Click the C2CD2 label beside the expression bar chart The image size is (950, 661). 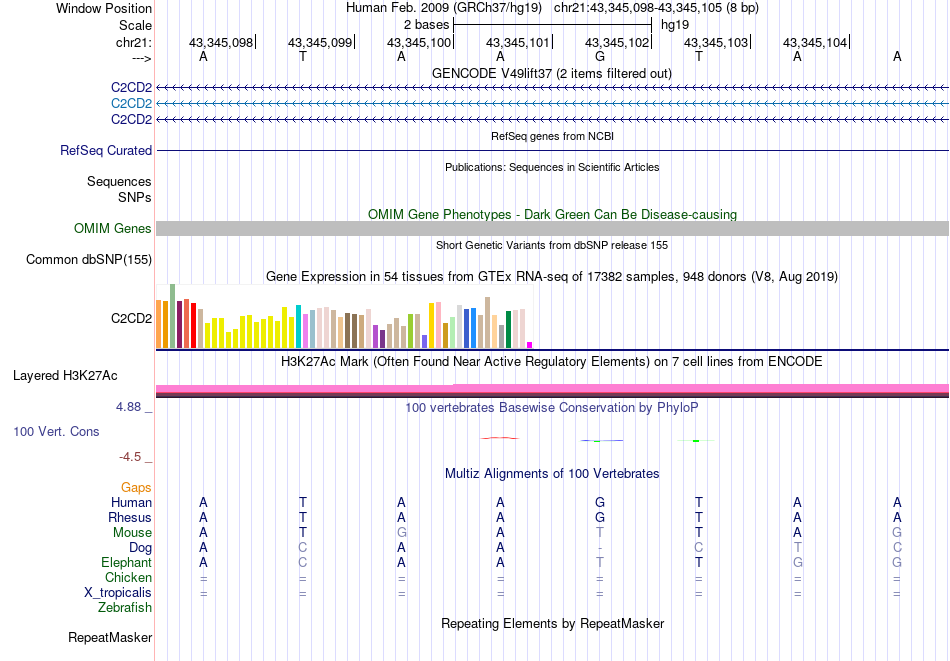131,318
